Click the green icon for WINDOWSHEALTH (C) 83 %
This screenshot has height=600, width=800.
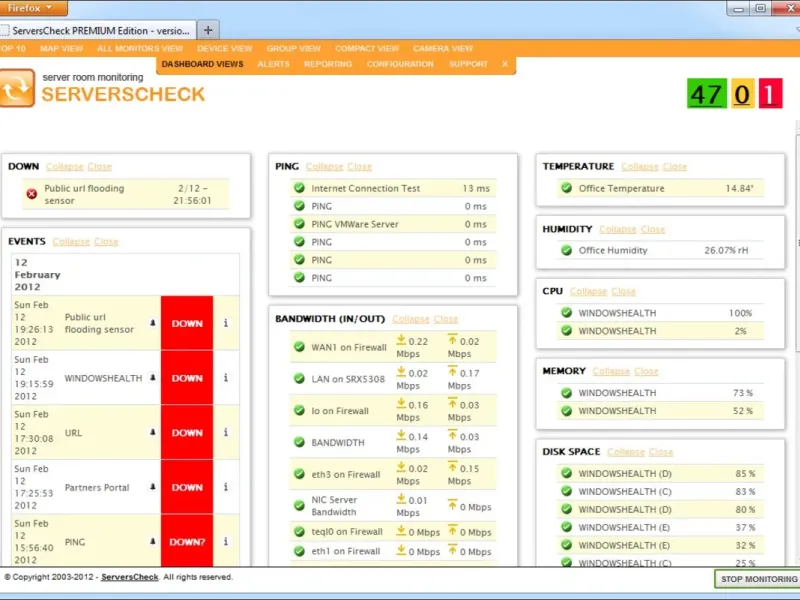point(566,491)
